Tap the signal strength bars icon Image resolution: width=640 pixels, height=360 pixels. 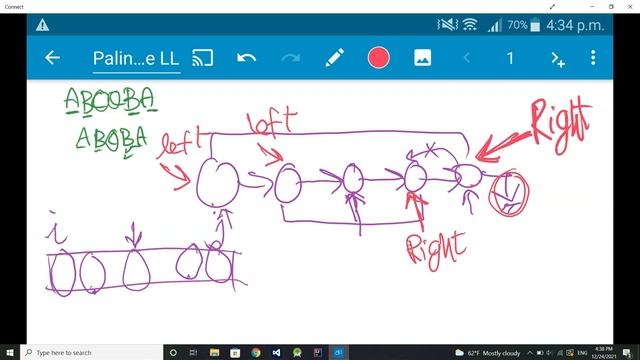tap(495, 26)
